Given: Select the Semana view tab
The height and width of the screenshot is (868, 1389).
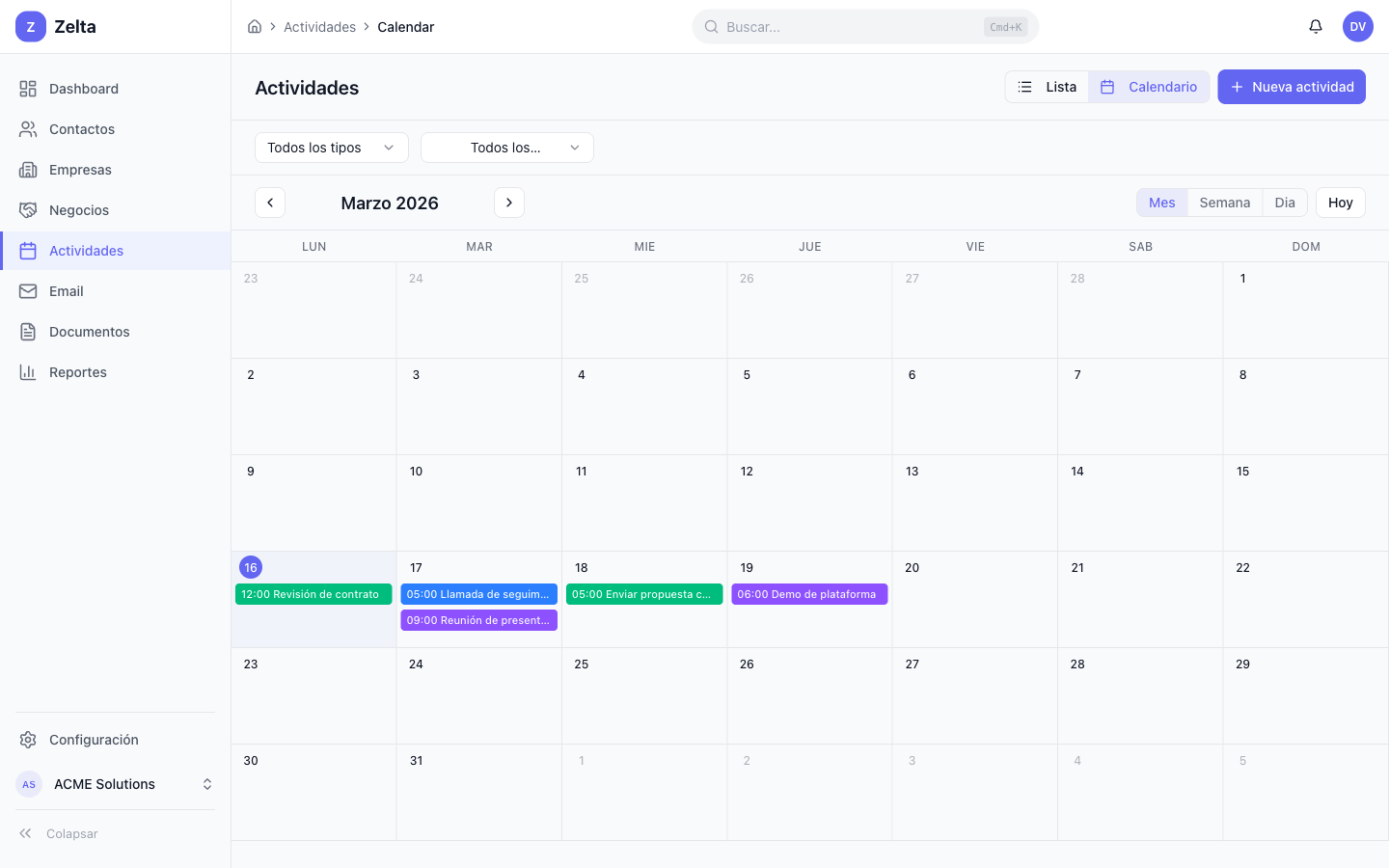Looking at the screenshot, I should pos(1224,203).
